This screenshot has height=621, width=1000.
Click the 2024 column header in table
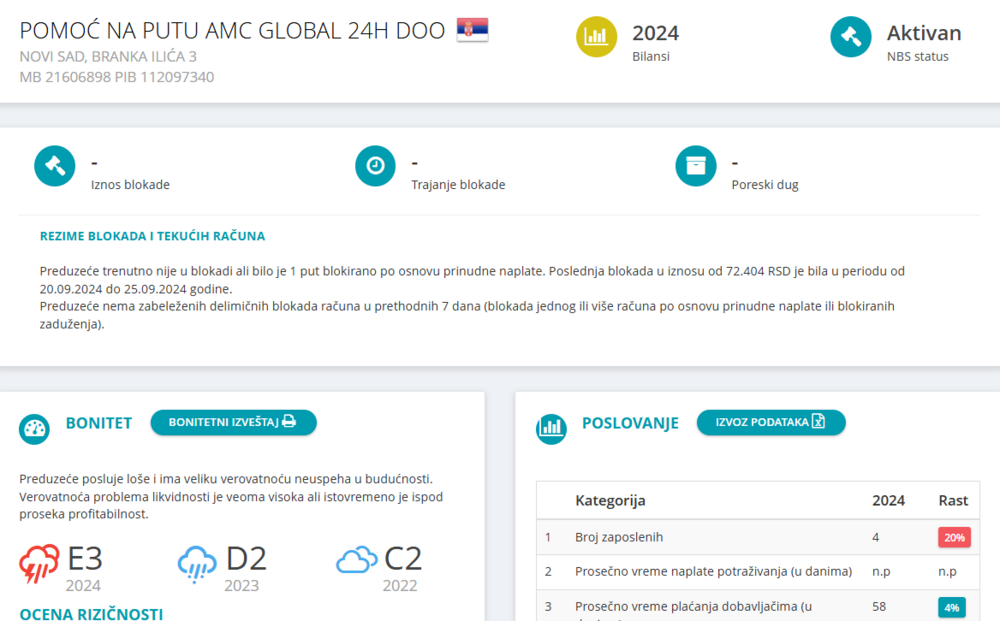888,500
